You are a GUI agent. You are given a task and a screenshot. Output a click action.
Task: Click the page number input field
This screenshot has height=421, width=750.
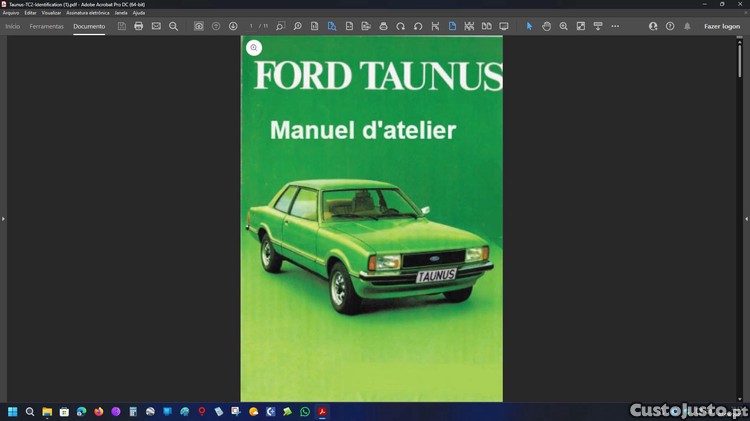coord(253,26)
